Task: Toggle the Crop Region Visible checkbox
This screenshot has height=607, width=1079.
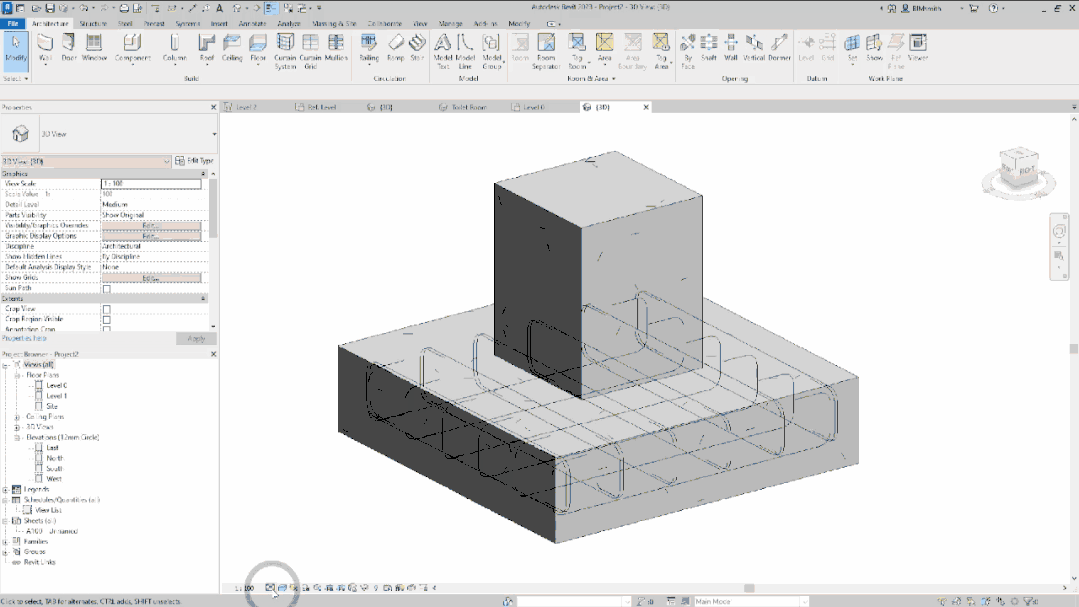Action: pyautogui.click(x=107, y=320)
